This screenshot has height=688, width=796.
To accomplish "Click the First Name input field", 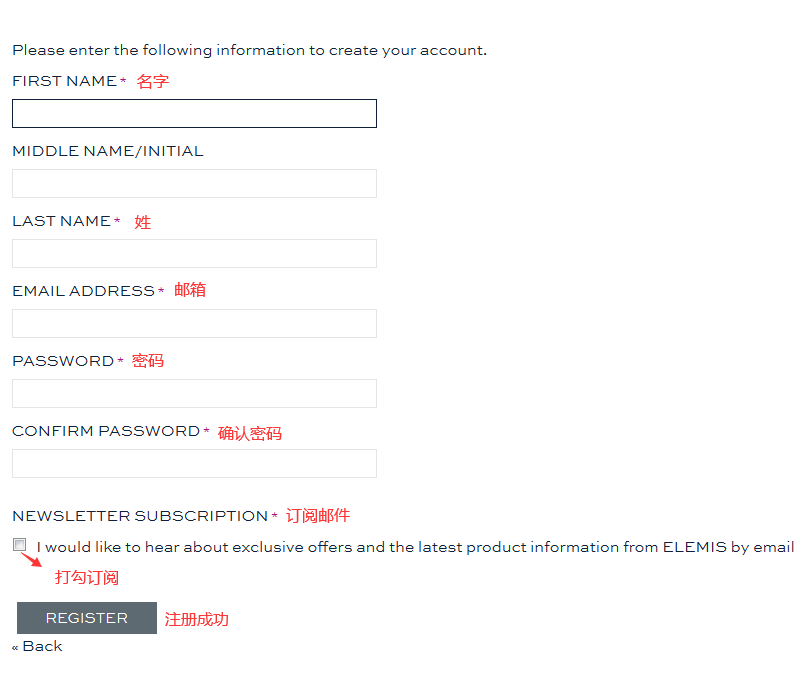I will tap(194, 113).
